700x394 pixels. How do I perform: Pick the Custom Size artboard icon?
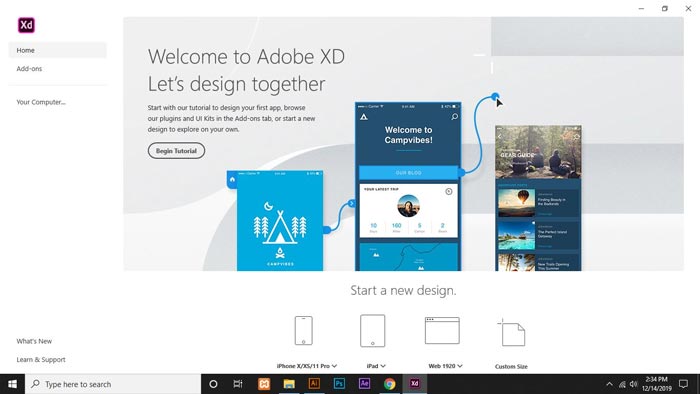512,332
